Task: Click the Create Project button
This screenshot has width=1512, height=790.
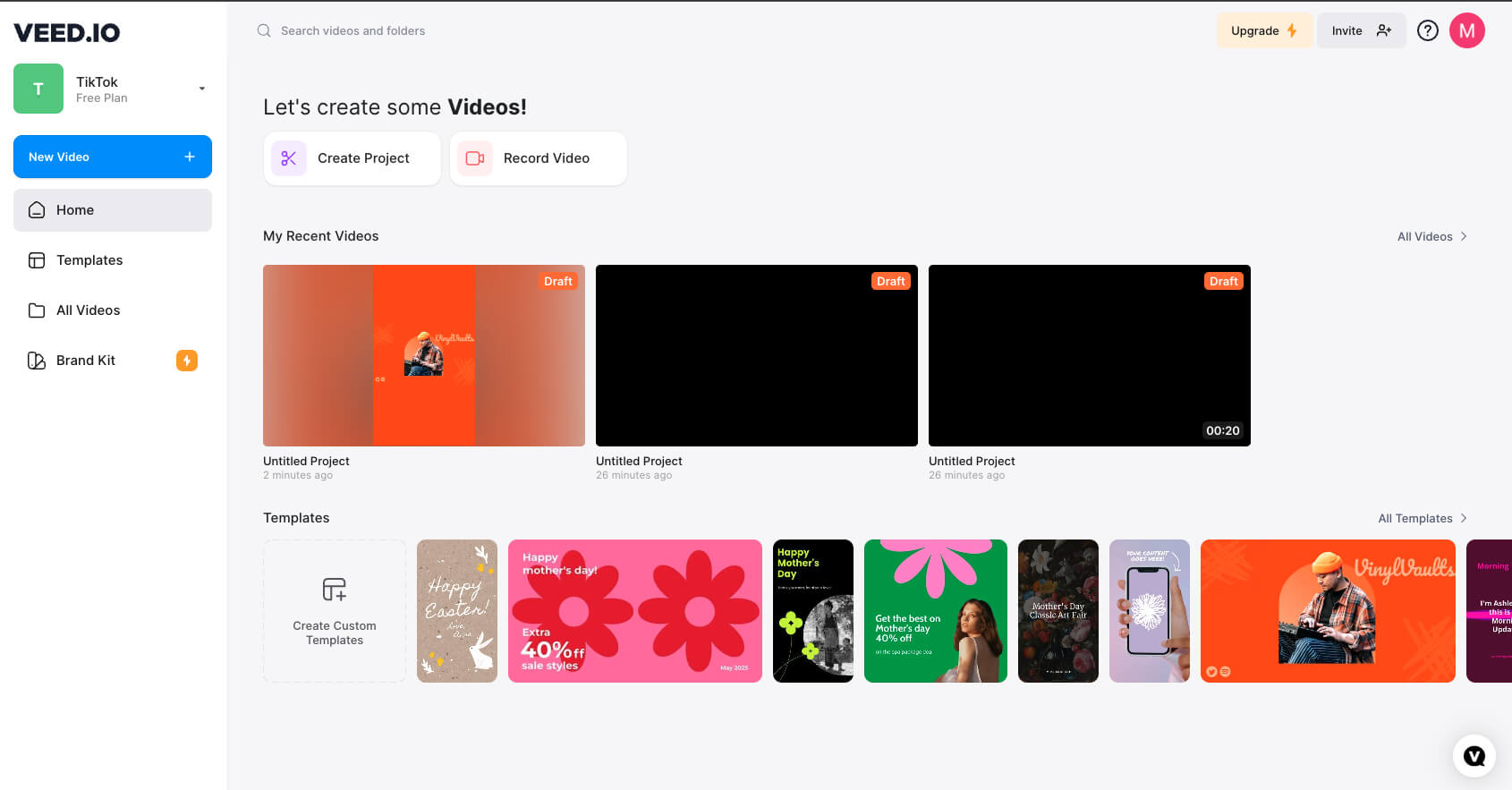Action: (353, 158)
